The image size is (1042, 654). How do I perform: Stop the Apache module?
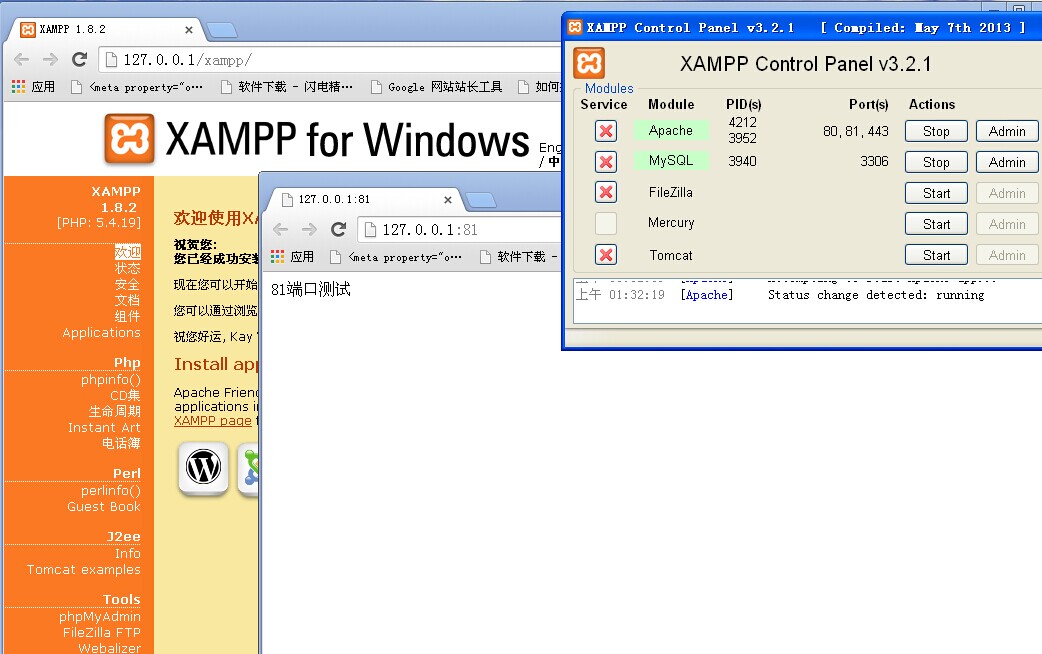(936, 131)
